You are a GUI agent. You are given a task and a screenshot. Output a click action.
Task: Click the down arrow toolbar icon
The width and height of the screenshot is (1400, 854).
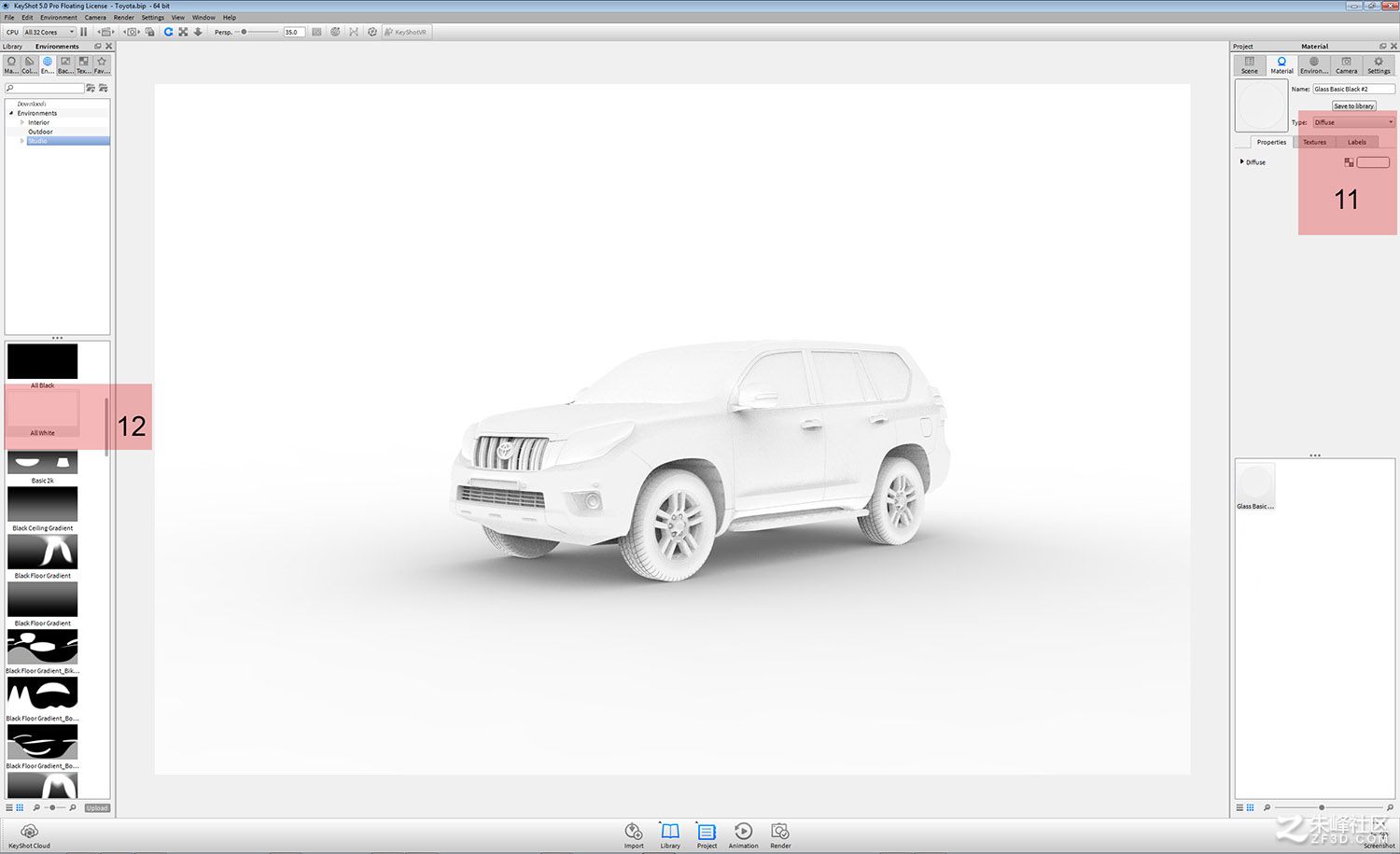click(198, 32)
